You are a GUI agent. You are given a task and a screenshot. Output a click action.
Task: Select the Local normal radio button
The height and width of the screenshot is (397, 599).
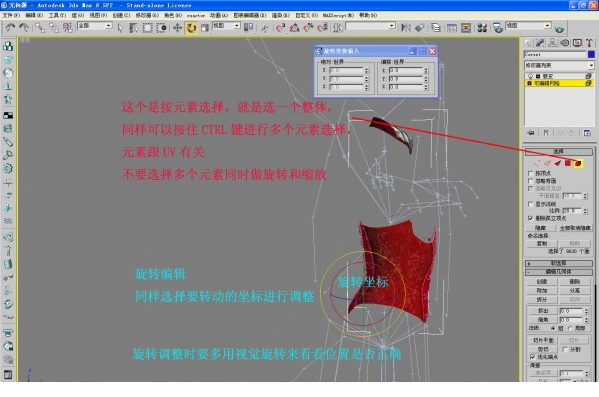[x=570, y=328]
